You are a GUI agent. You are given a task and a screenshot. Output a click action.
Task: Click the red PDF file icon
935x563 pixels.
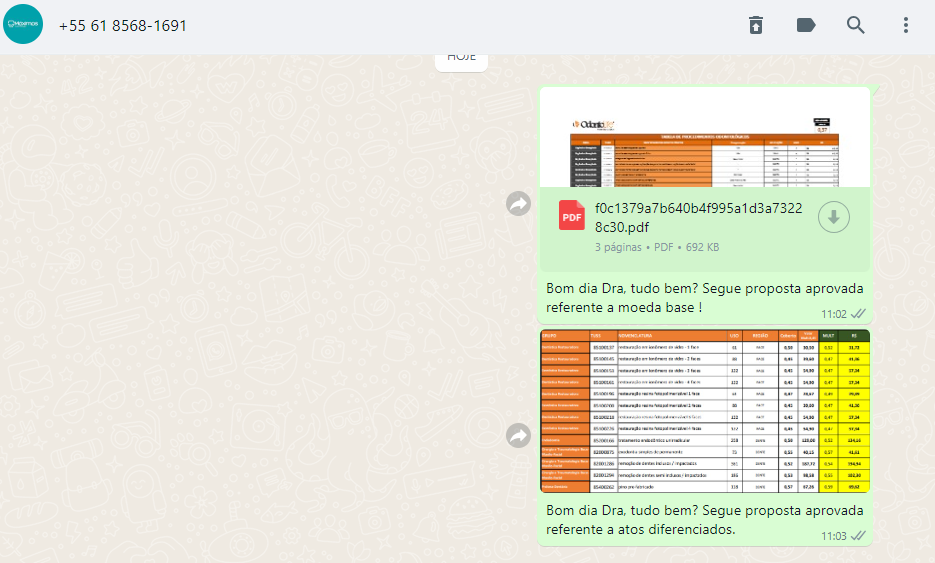[572, 216]
